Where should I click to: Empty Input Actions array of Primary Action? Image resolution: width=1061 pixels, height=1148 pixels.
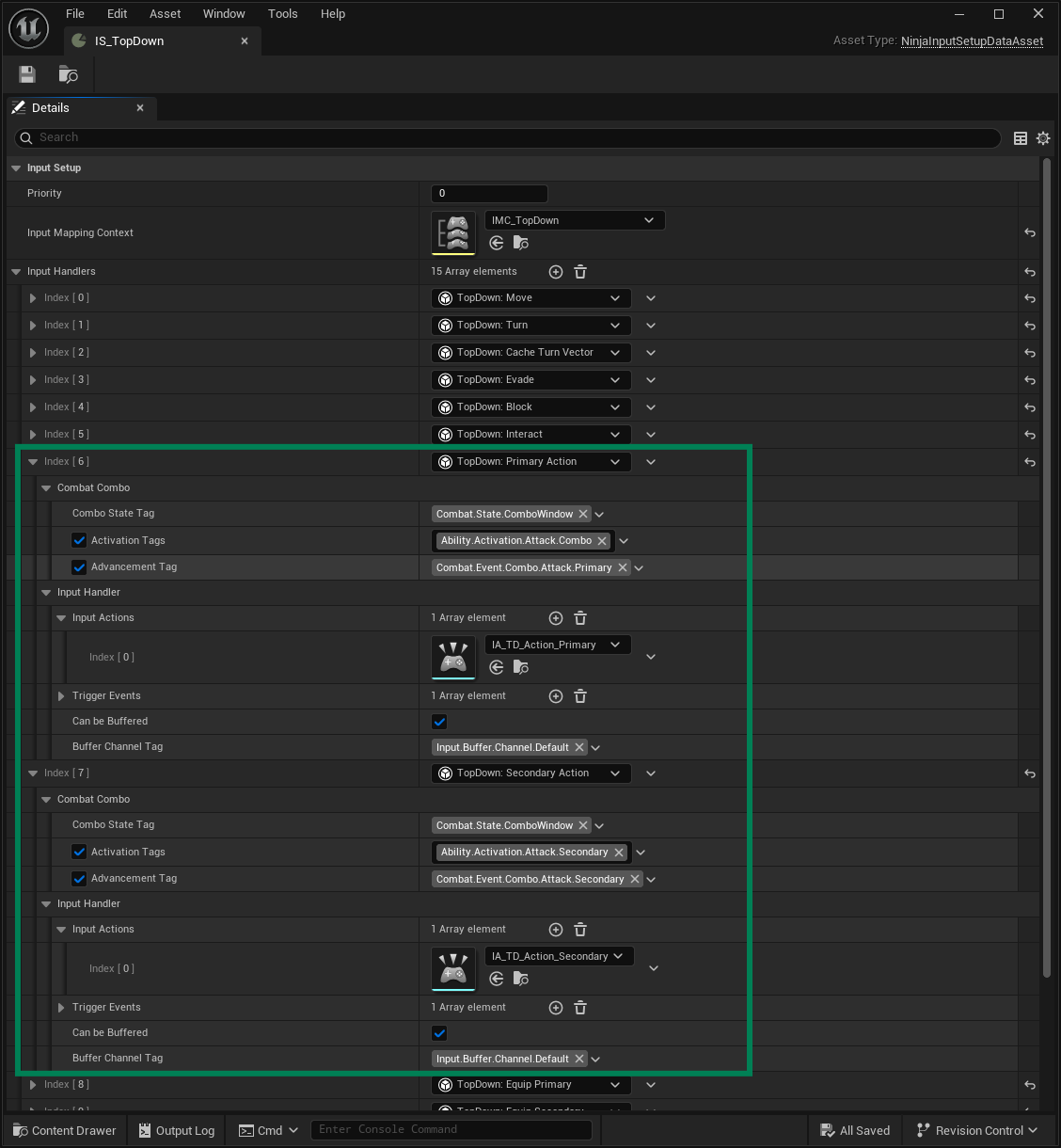pos(580,618)
